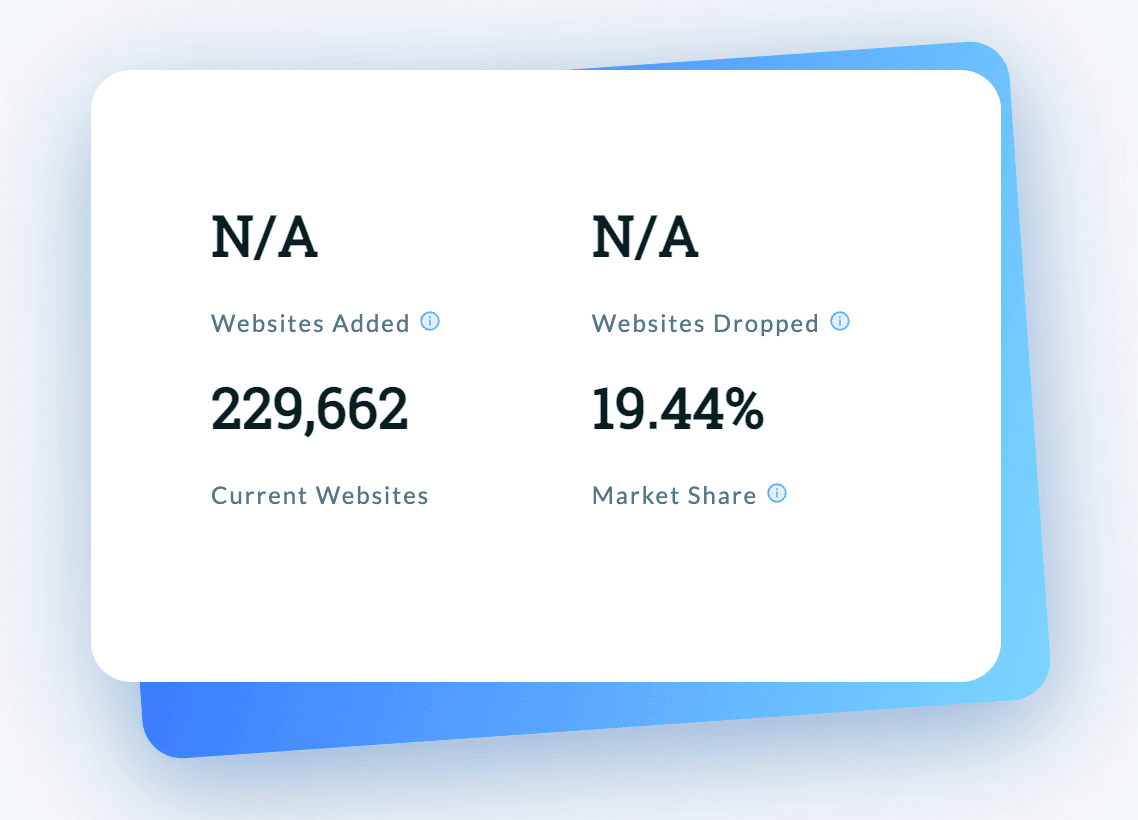The height and width of the screenshot is (820, 1138).
Task: Click the 229,662 statistic value
Action: 310,407
